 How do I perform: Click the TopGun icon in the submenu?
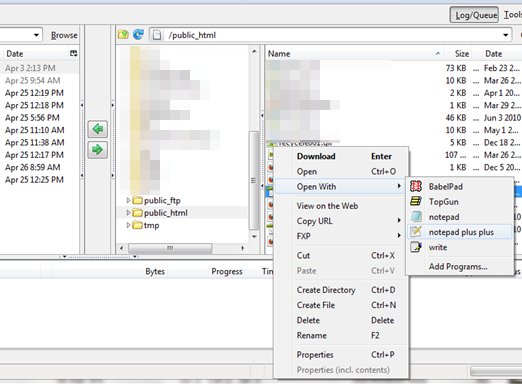416,201
